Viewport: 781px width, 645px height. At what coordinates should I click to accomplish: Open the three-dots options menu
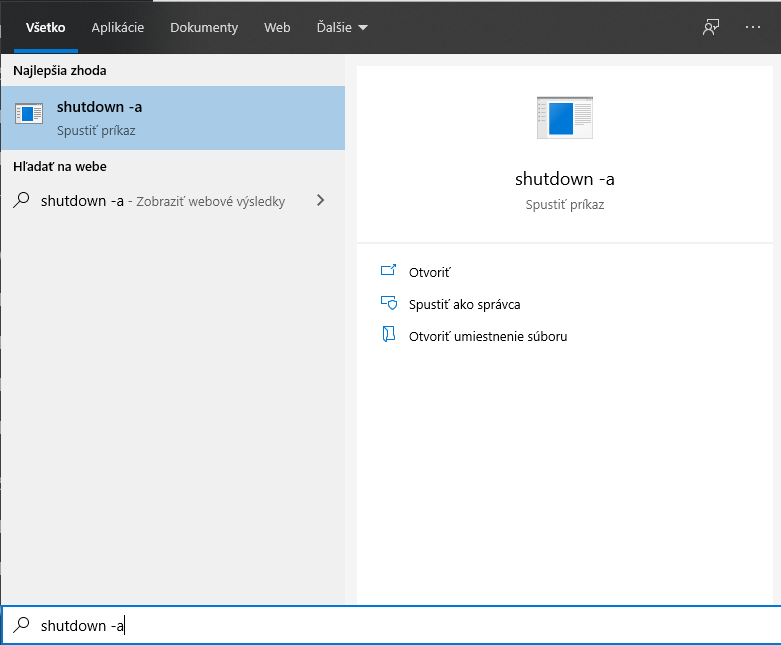point(753,27)
